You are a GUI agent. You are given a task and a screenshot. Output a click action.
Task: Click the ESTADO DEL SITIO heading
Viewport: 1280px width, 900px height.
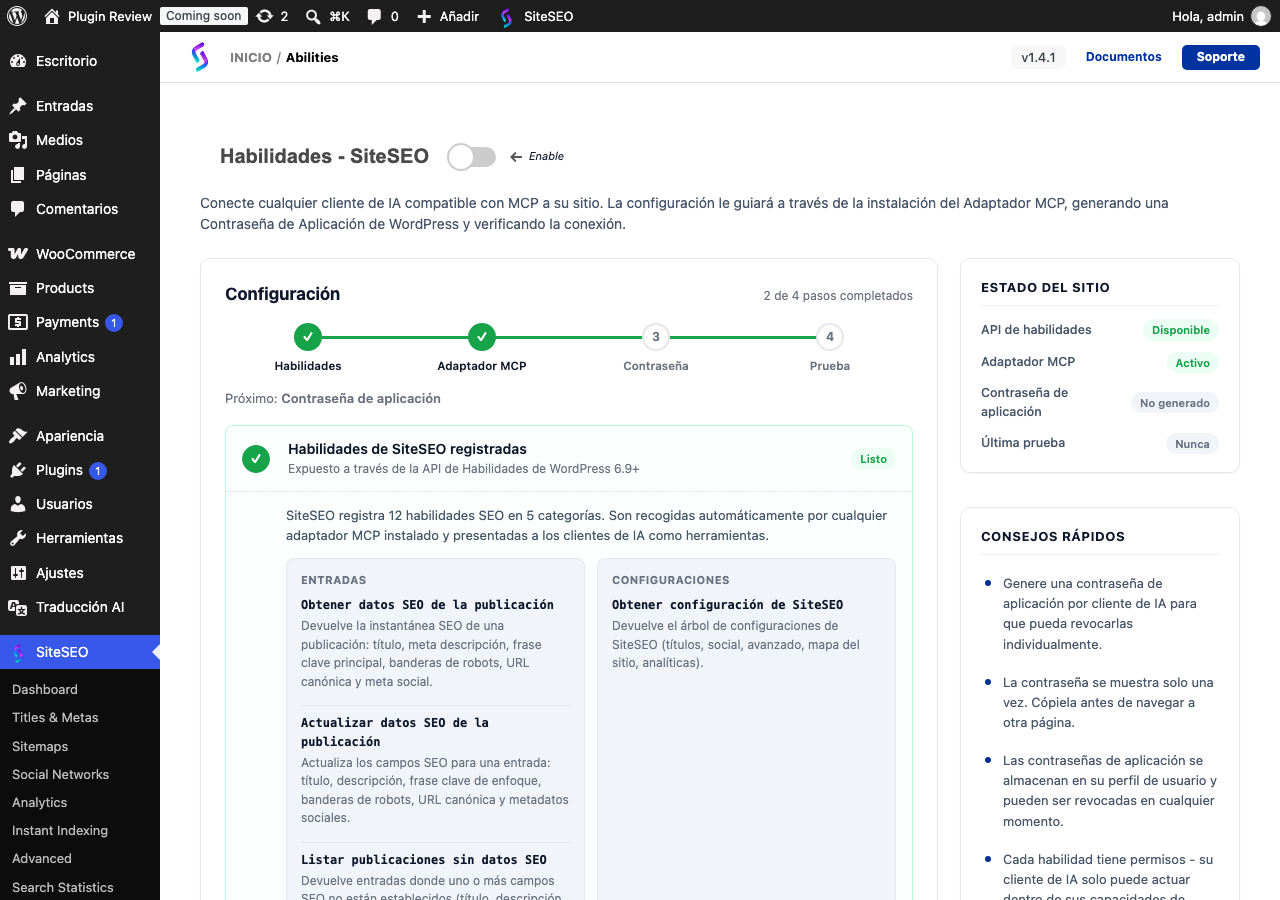(x=1046, y=287)
